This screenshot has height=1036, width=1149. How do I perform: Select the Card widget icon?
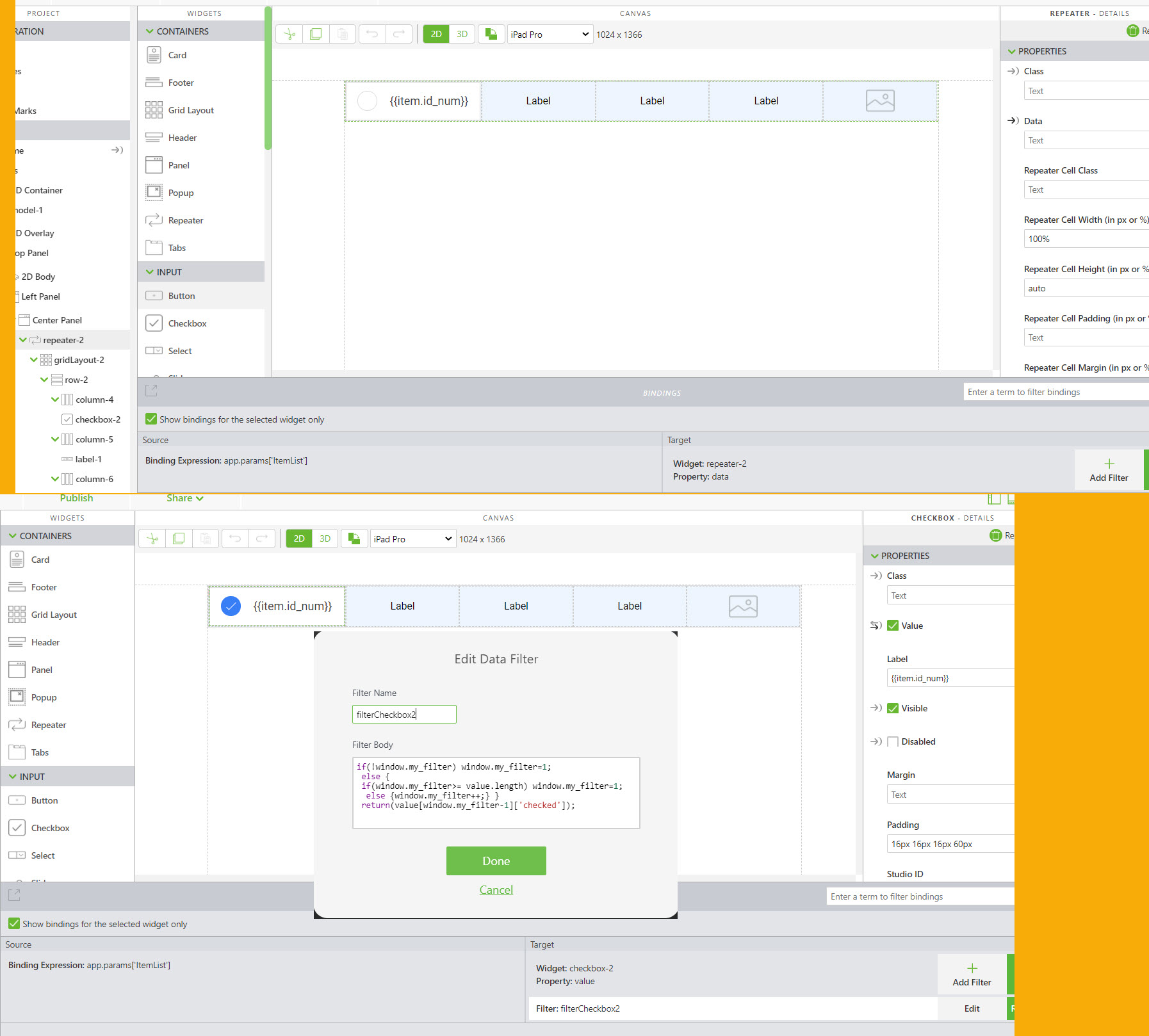(154, 55)
